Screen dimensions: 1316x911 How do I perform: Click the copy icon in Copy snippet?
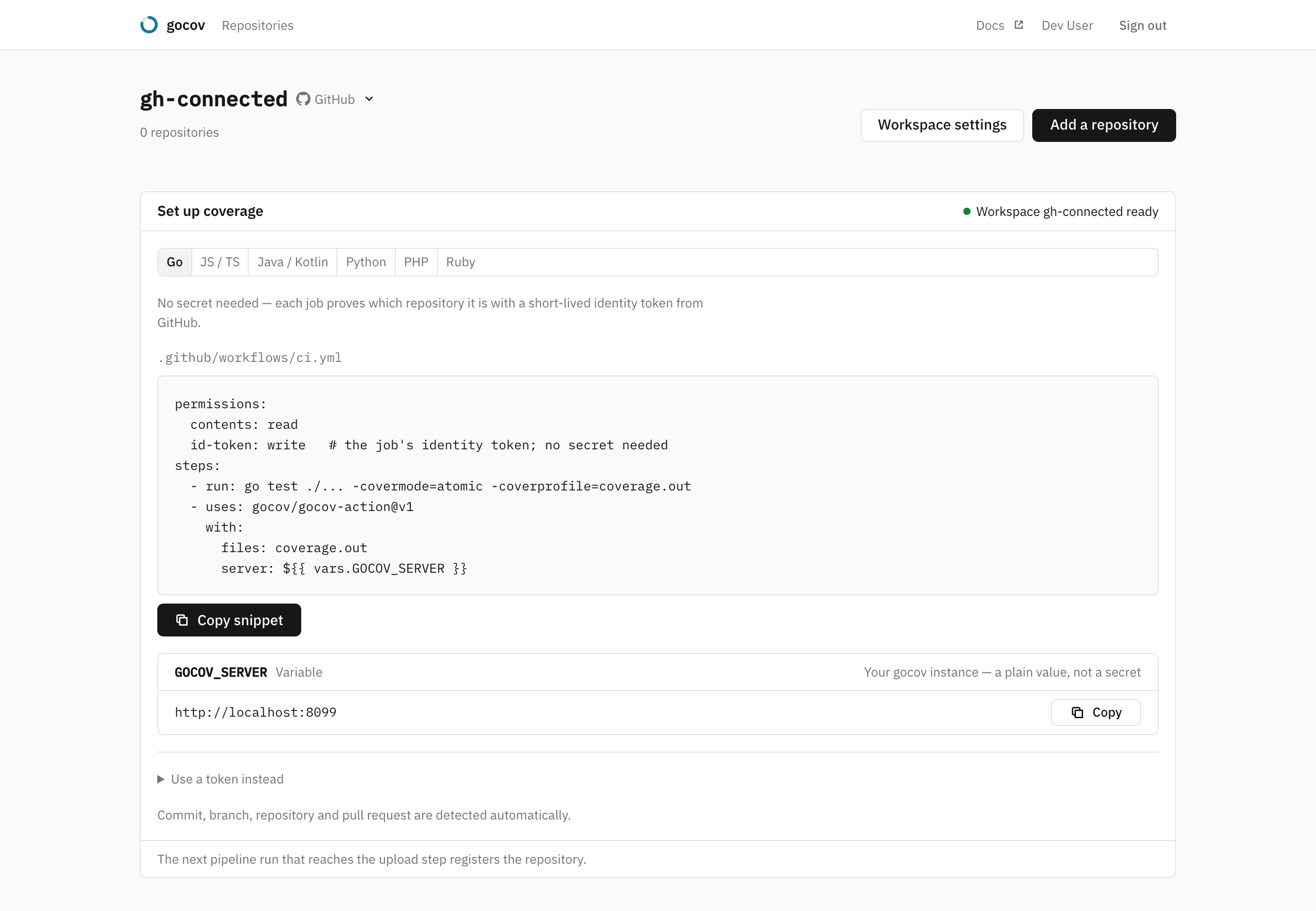(182, 620)
